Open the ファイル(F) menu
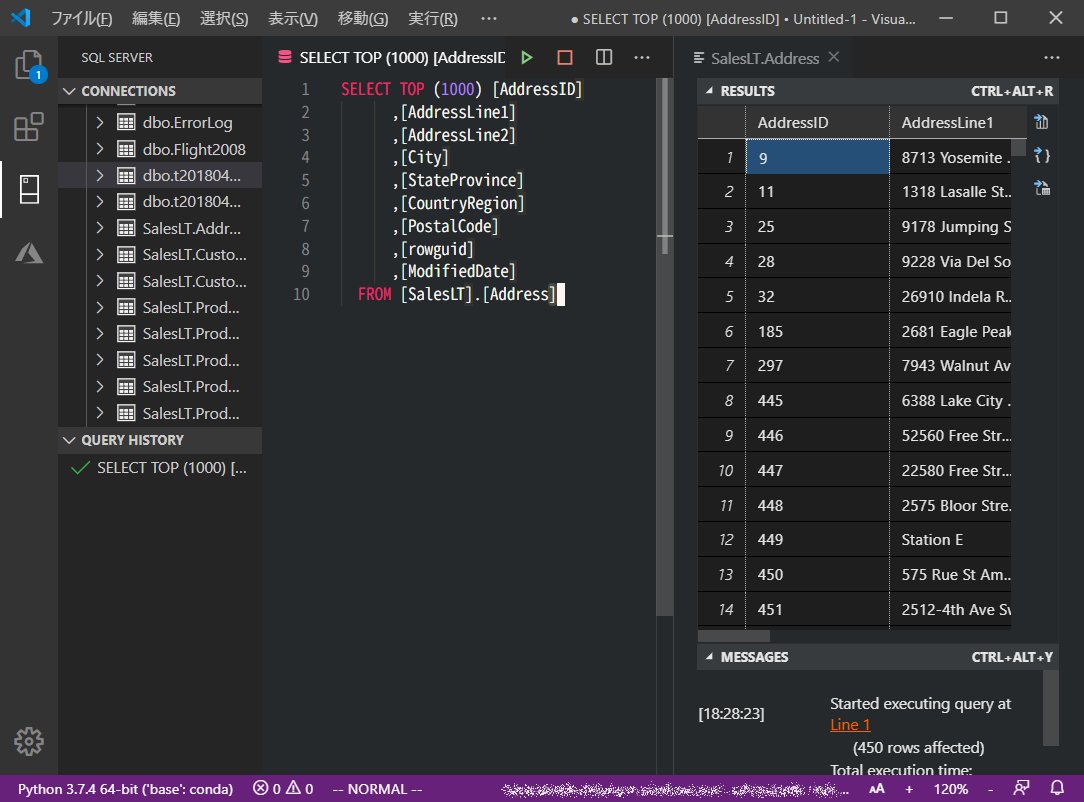Viewport: 1084px width, 802px height. (82, 19)
